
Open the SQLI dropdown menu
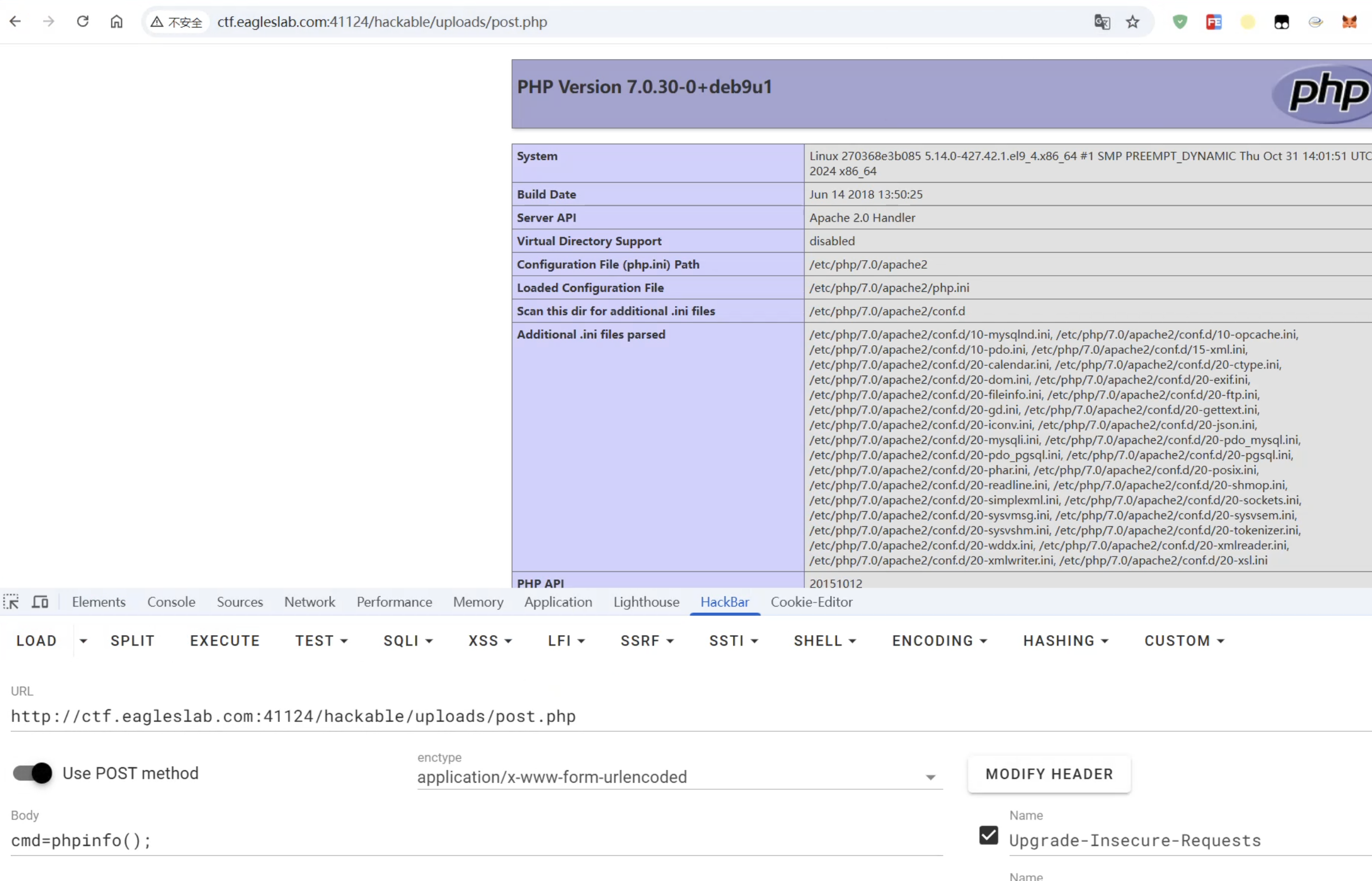[408, 641]
